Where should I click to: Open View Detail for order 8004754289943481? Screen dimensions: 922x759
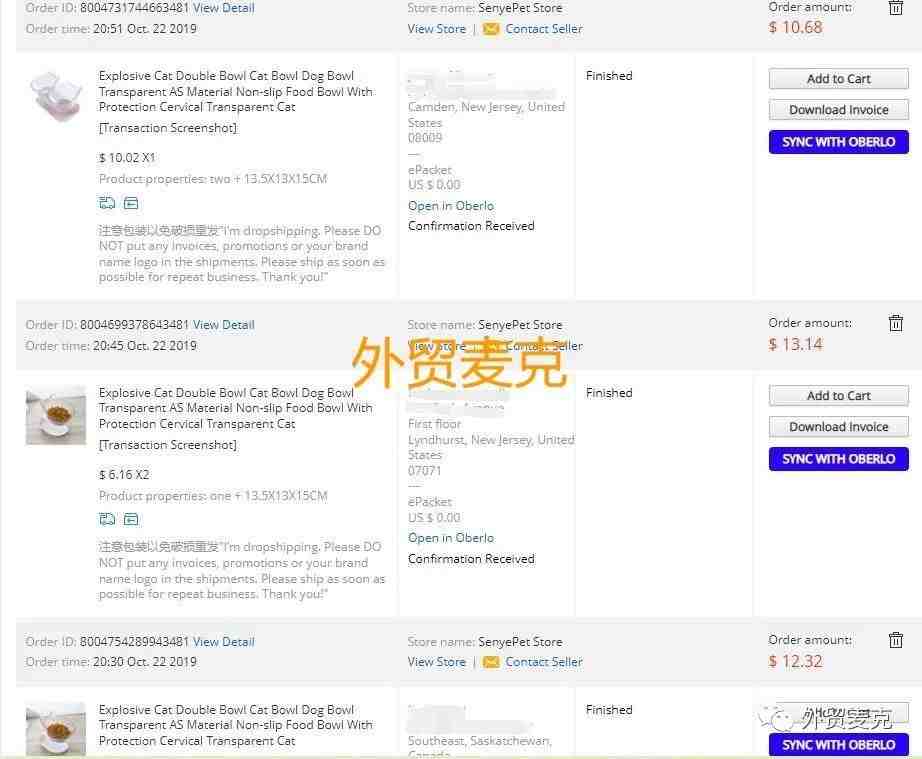[x=223, y=641]
